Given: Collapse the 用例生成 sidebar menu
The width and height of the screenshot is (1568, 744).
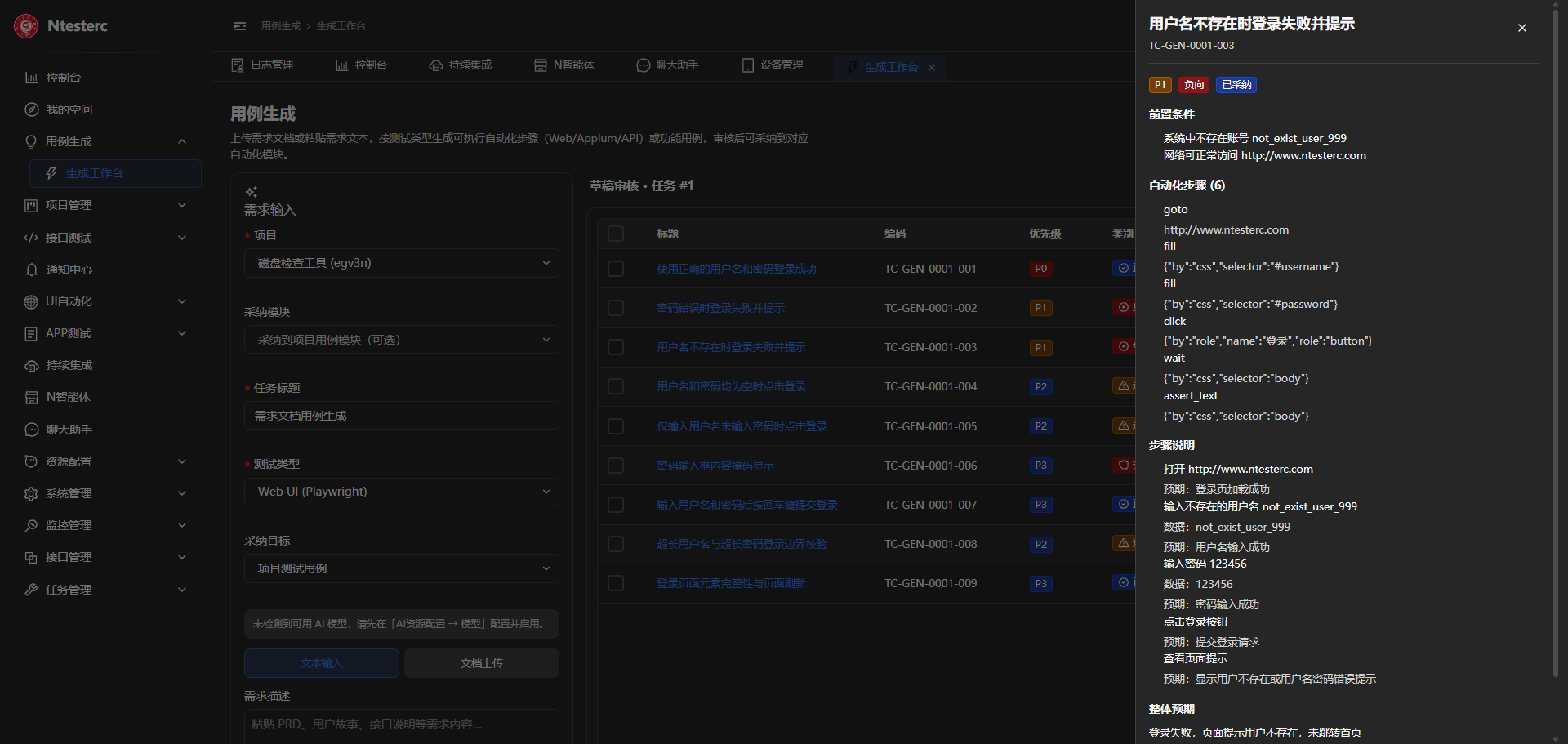Looking at the screenshot, I should coord(182,141).
